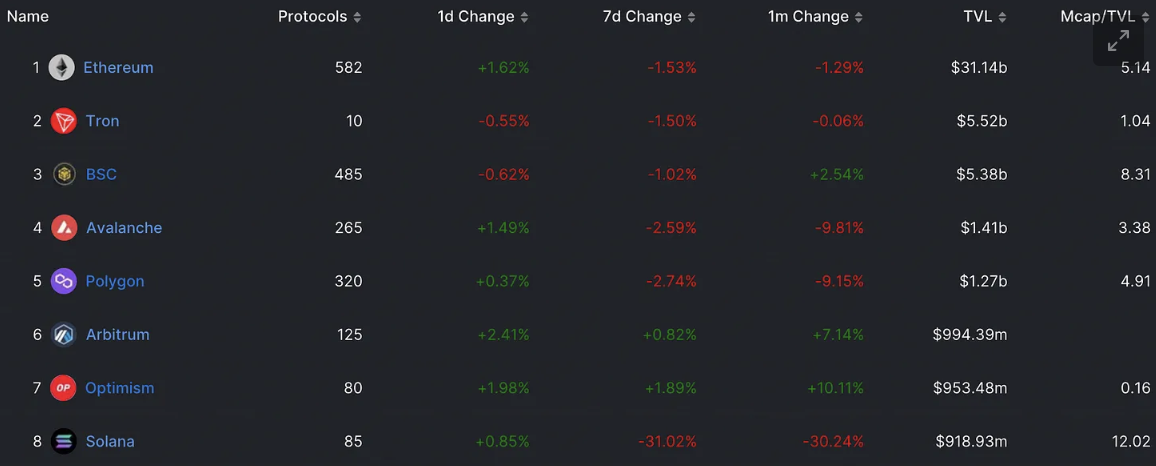Click the Solana chain logo icon
Viewport: 1156px width, 466px height.
tap(64, 442)
